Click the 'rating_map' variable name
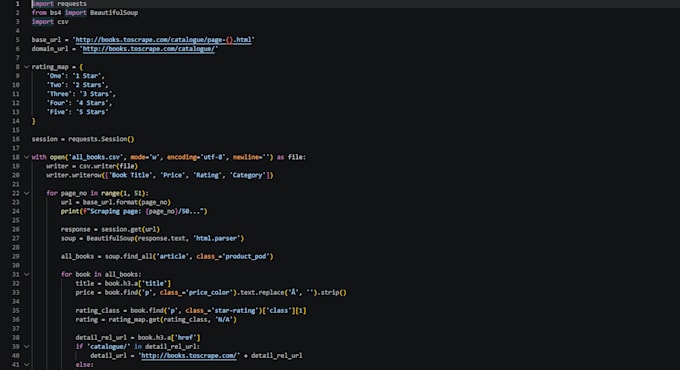680x370 pixels. click(50, 67)
